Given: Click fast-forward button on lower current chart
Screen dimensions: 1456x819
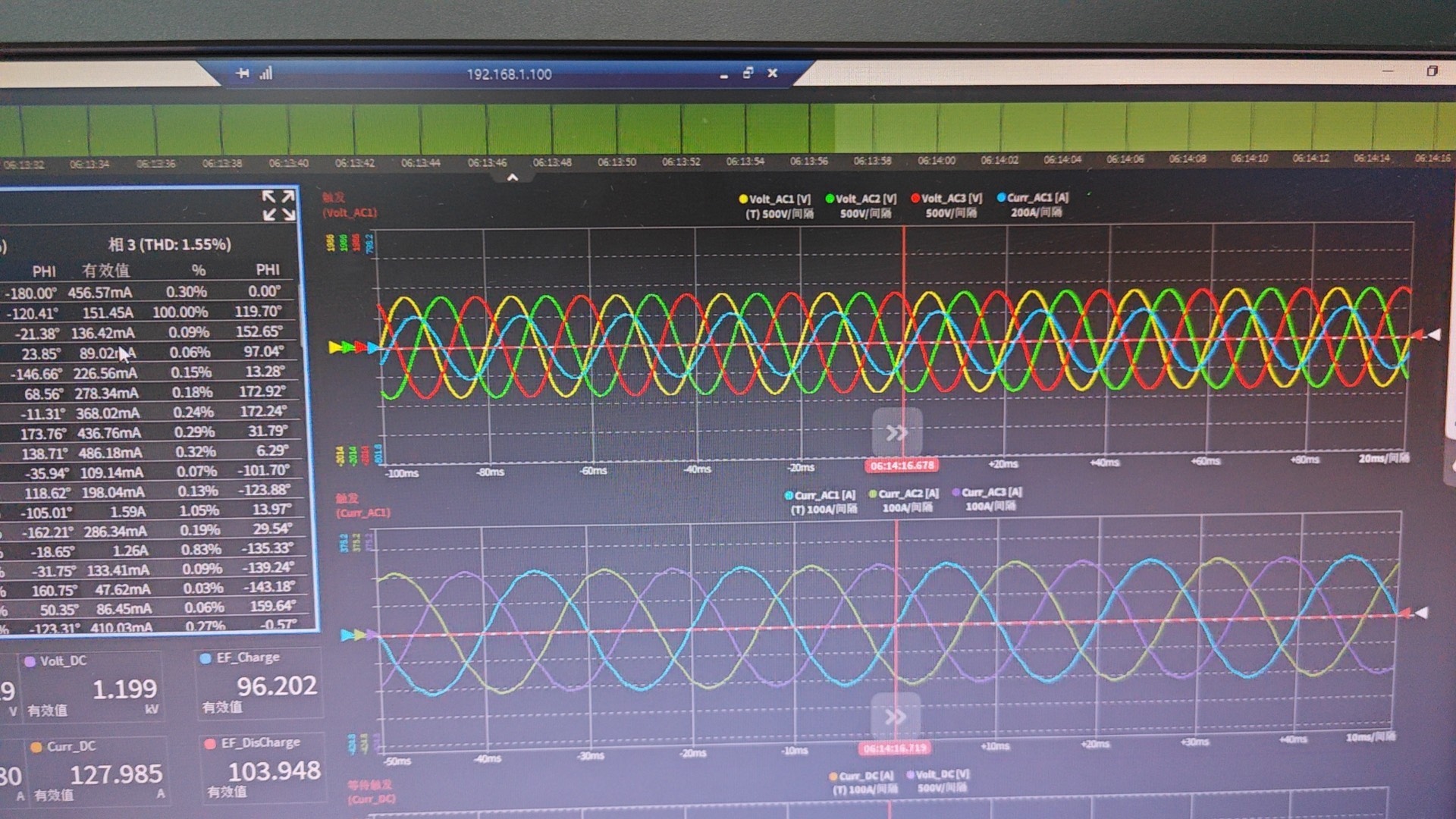Looking at the screenshot, I should point(895,717).
